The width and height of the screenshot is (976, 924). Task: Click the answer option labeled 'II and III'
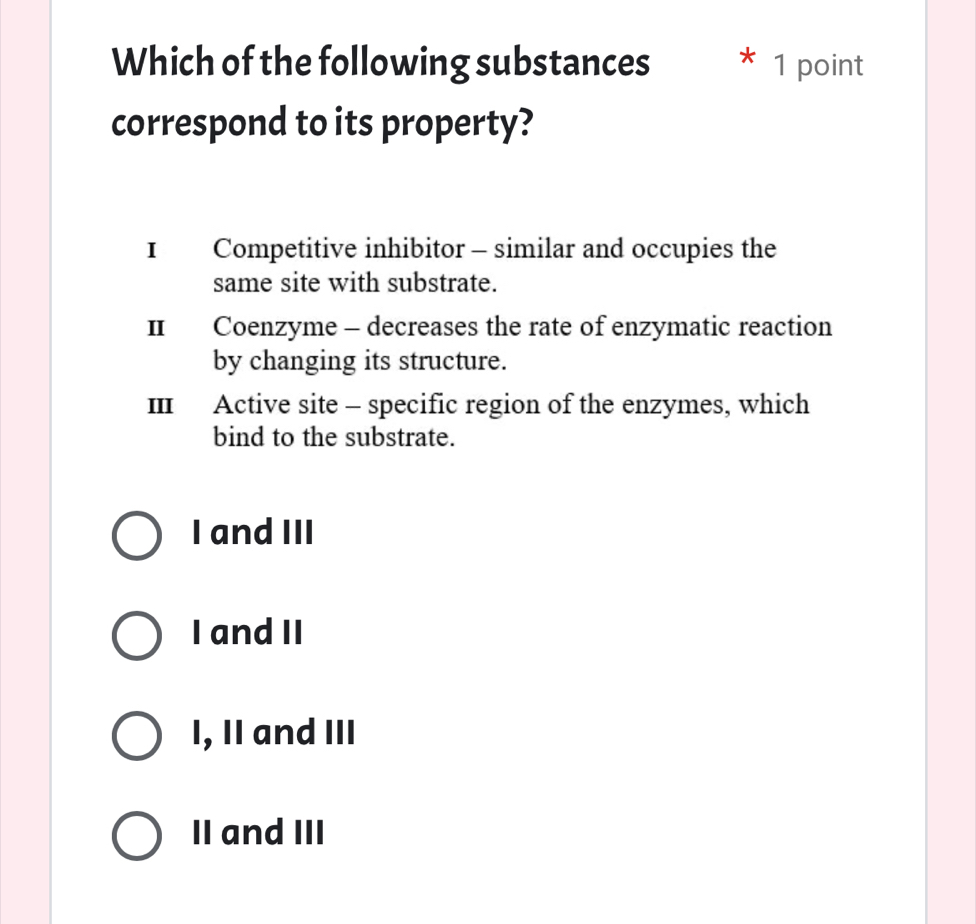[257, 833]
